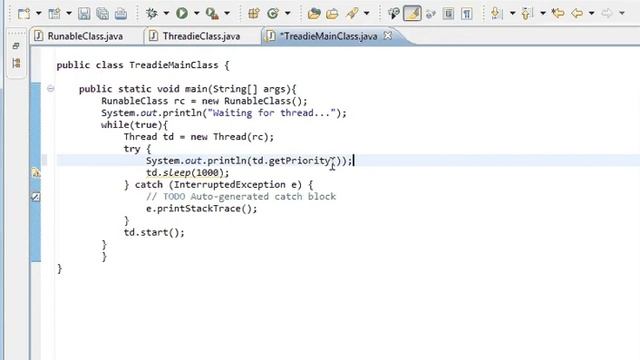Click the '// TODO Auto-generated catch block' comment
The image size is (640, 360).
pyautogui.click(x=241, y=197)
